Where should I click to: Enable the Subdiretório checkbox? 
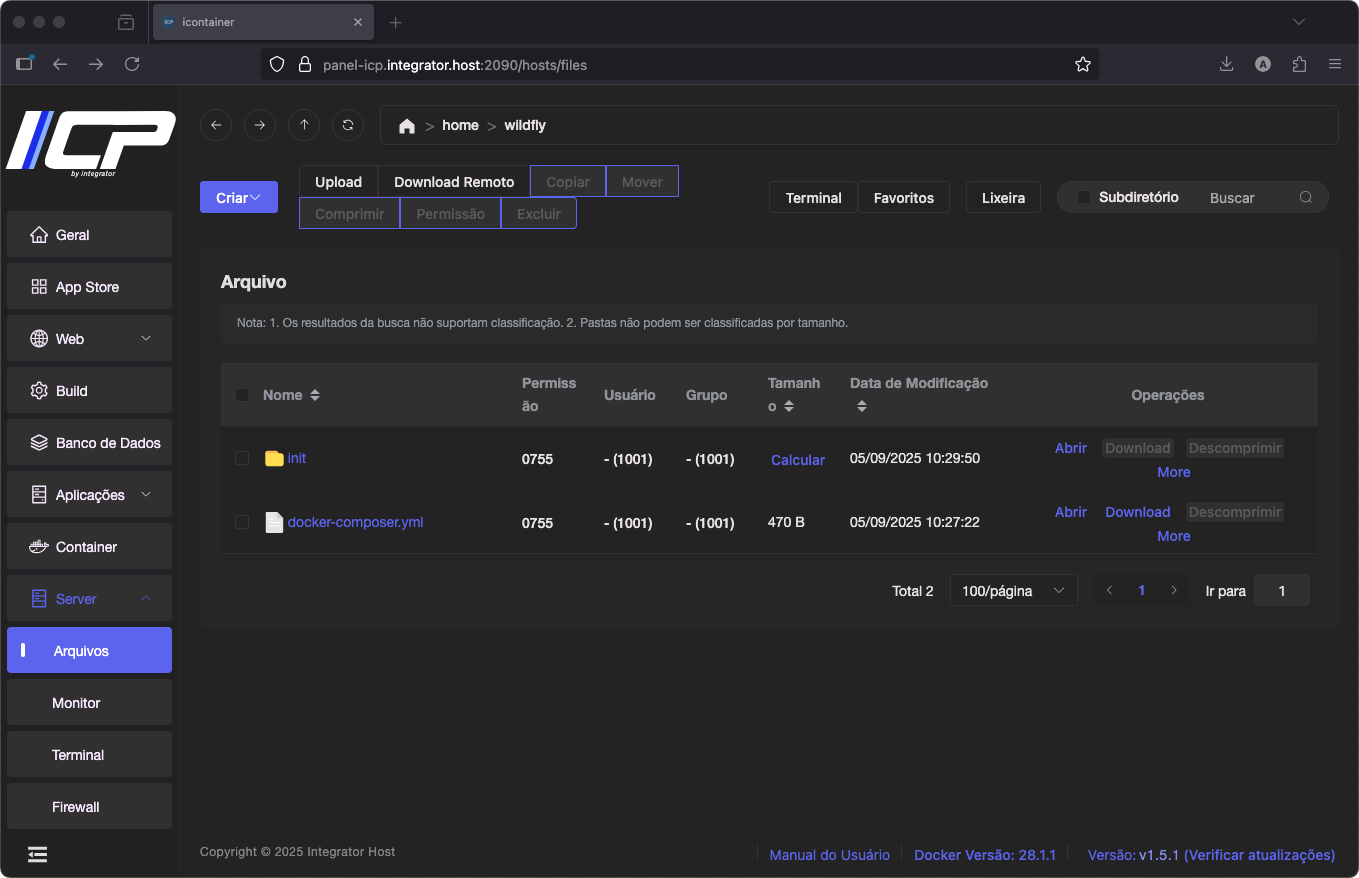click(1084, 197)
